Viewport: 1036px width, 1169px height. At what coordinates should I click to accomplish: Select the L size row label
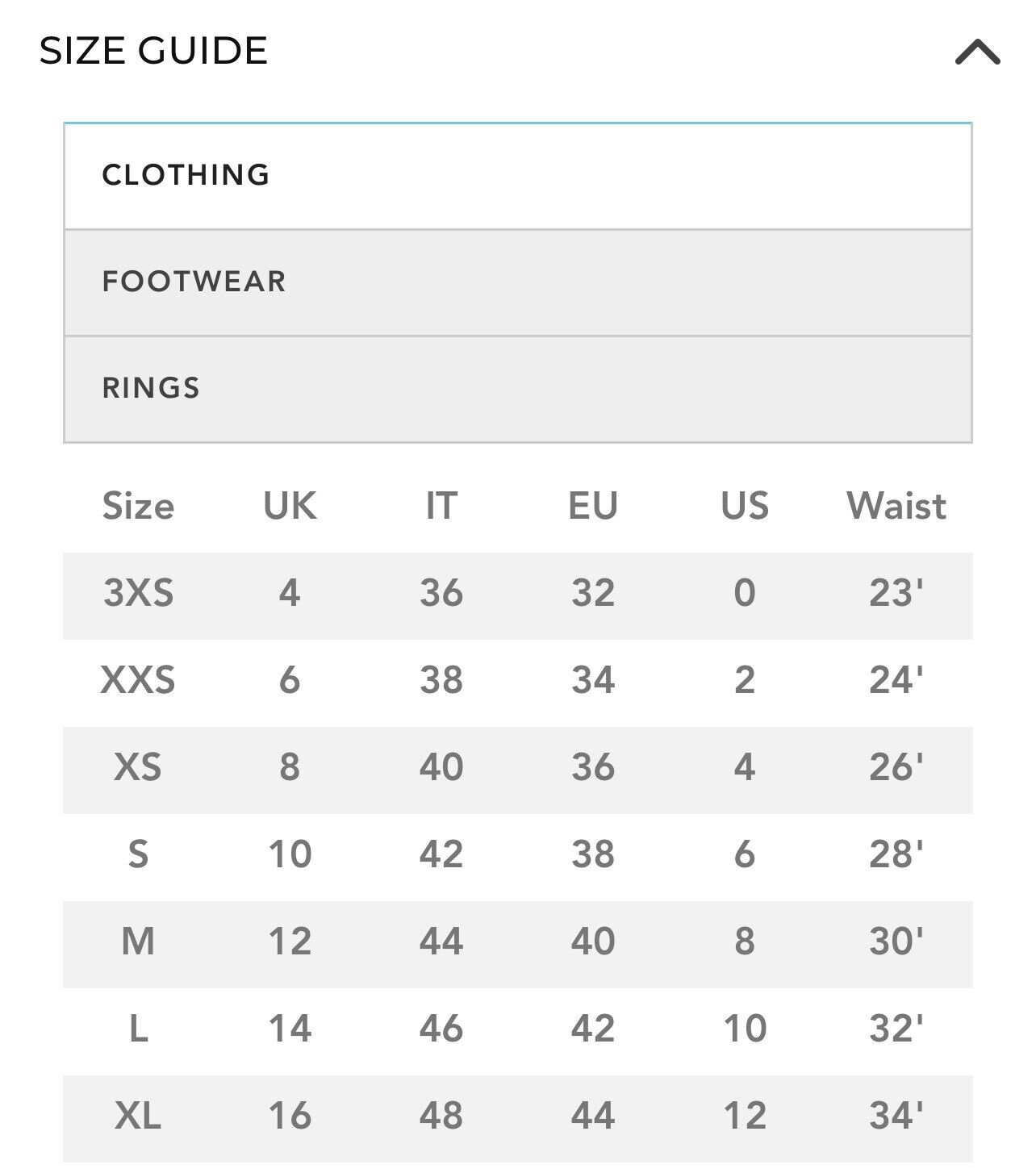[138, 1029]
